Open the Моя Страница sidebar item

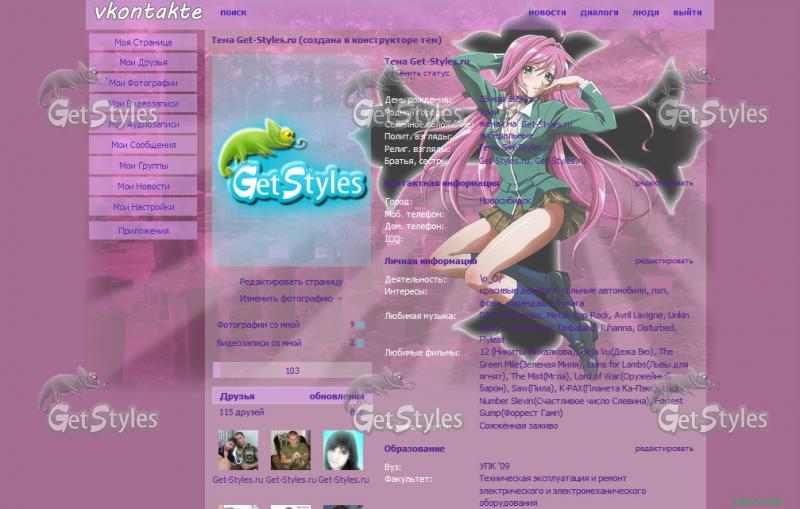[x=143, y=42]
